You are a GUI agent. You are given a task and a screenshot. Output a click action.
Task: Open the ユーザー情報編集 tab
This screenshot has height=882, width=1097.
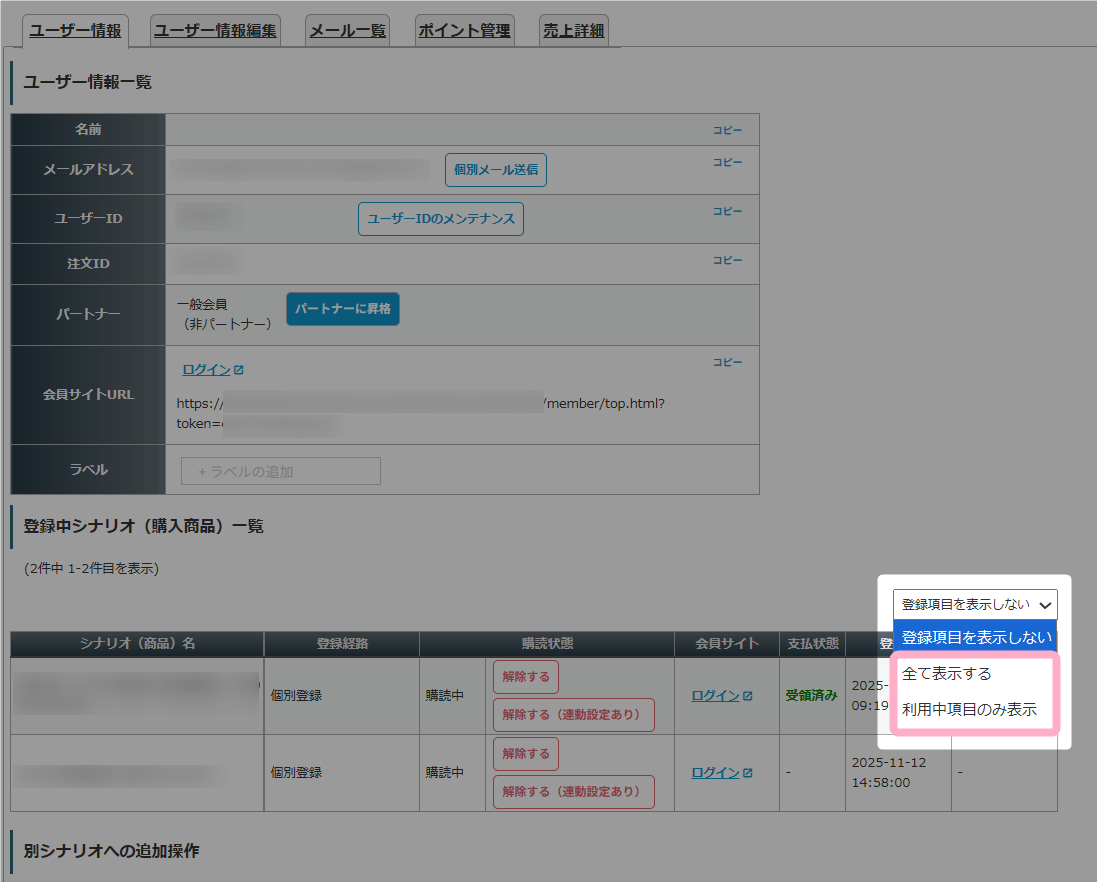tap(215, 31)
